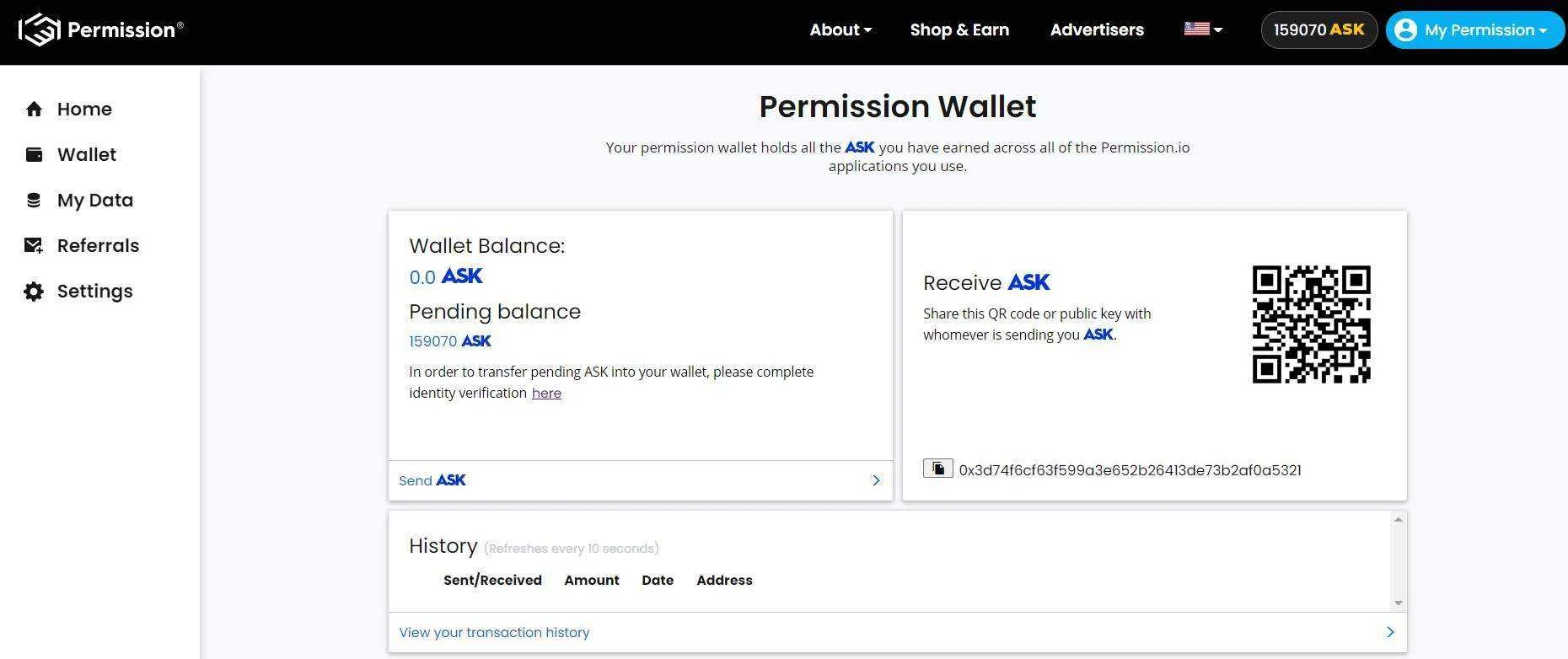
Task: Click History scrollbar down arrow
Action: pos(1399,603)
